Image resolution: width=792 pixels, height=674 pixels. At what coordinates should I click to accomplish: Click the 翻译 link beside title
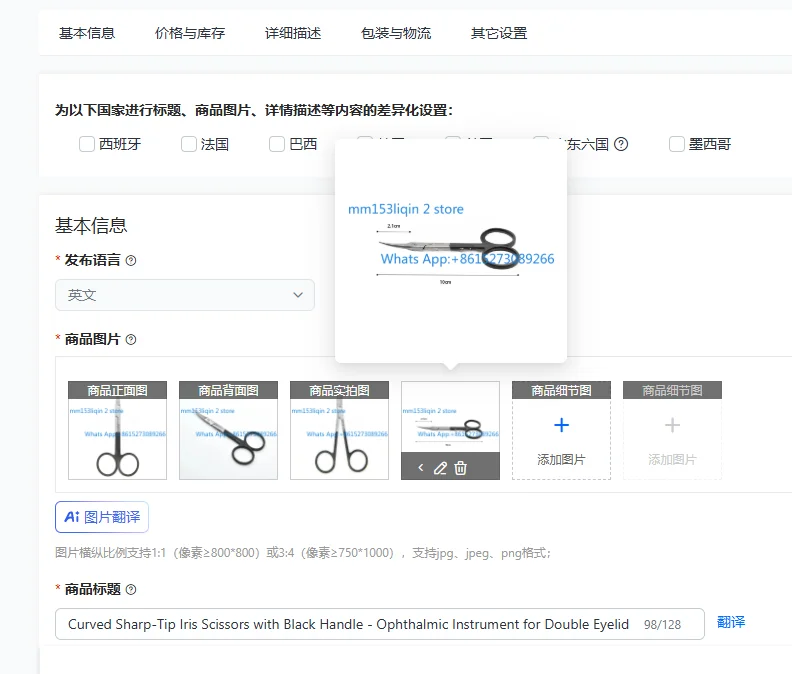[731, 622]
